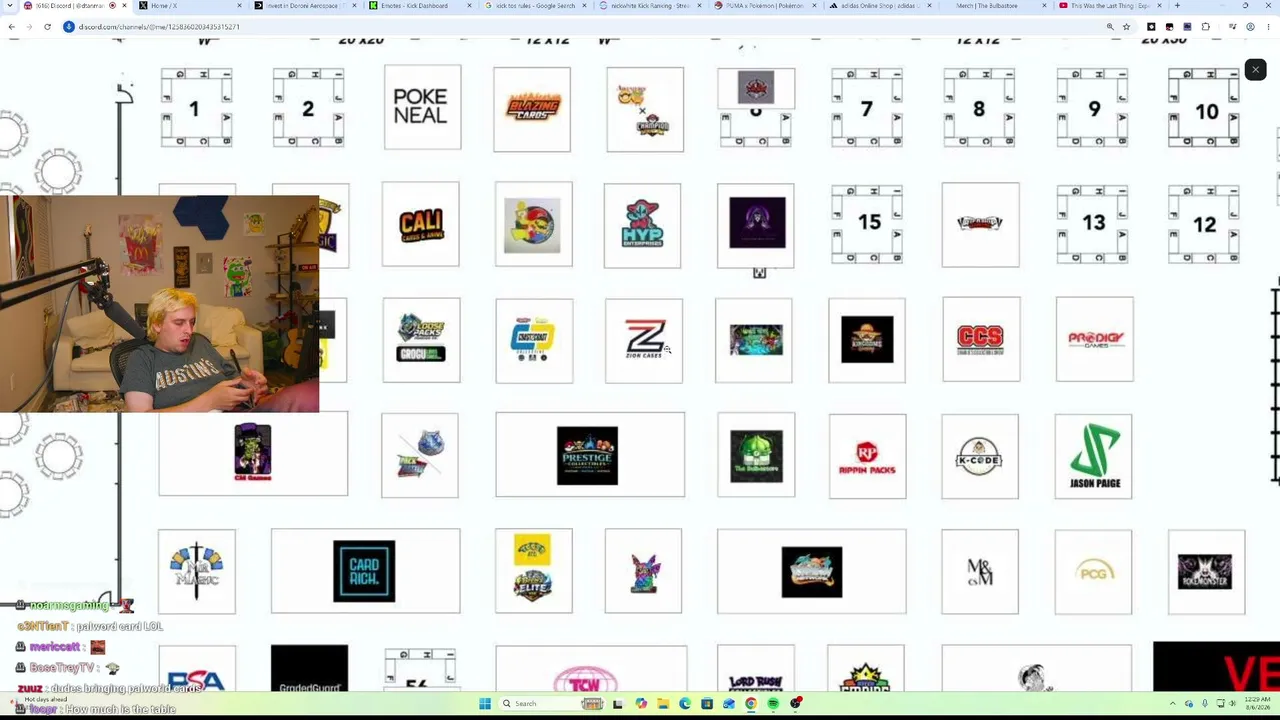1280x720 pixels.
Task: Click empty booth number 1
Action: pyautogui.click(x=196, y=108)
